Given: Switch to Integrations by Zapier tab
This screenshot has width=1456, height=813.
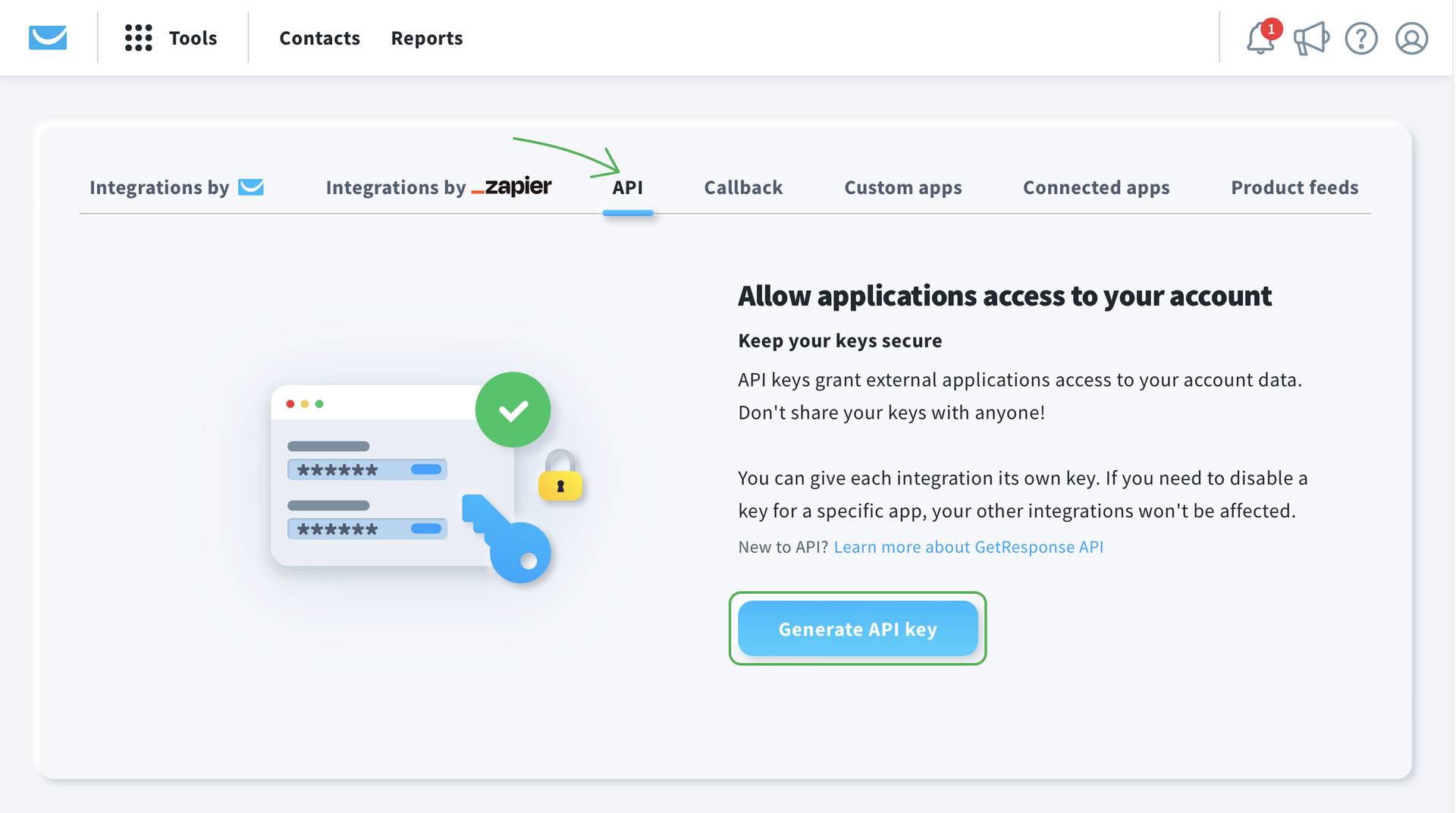Looking at the screenshot, I should coord(438,187).
